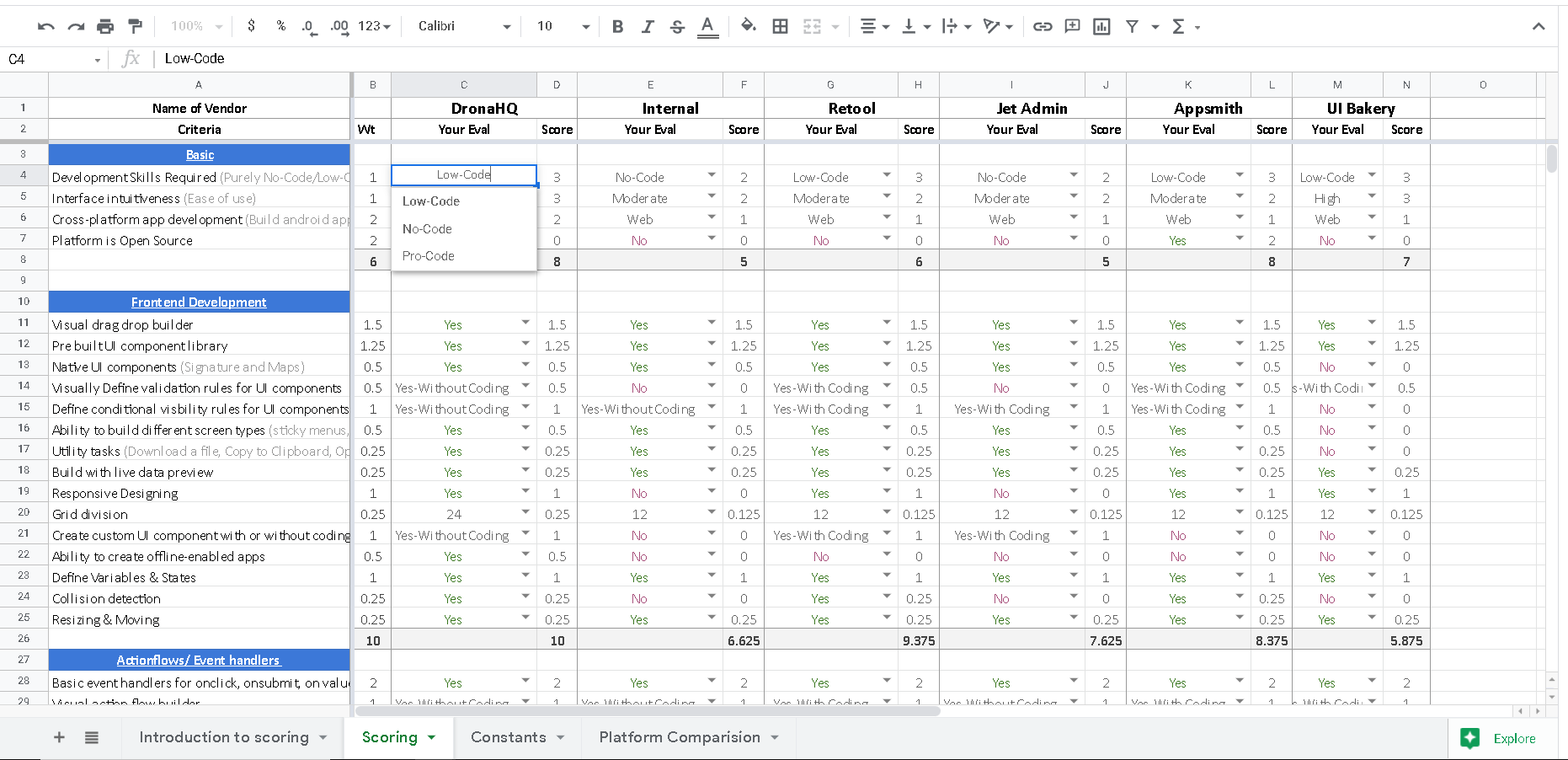Toggle italic formatting
Screen dimensions: 1568x760
647,26
